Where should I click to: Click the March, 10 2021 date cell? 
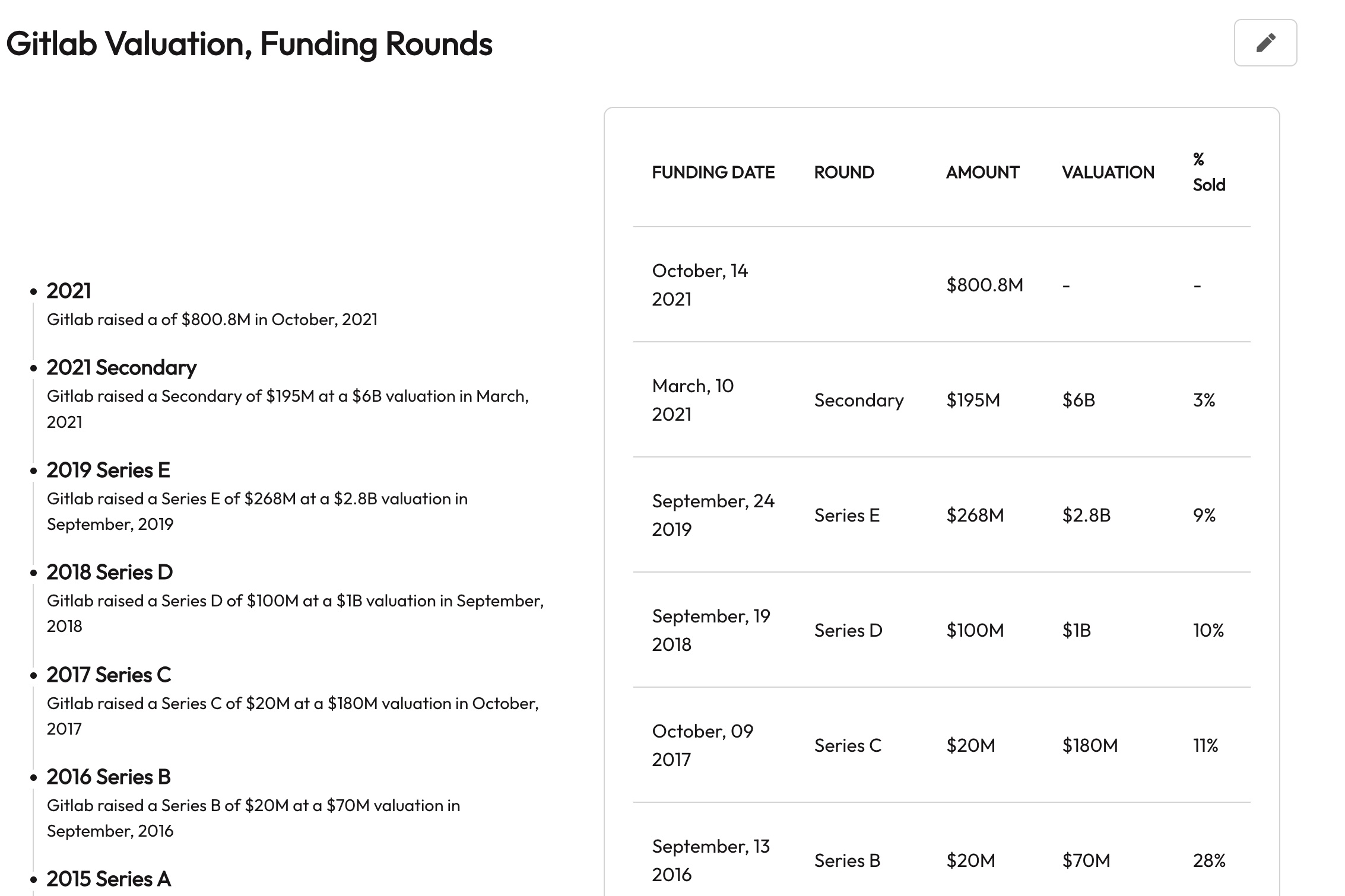pyautogui.click(x=693, y=400)
